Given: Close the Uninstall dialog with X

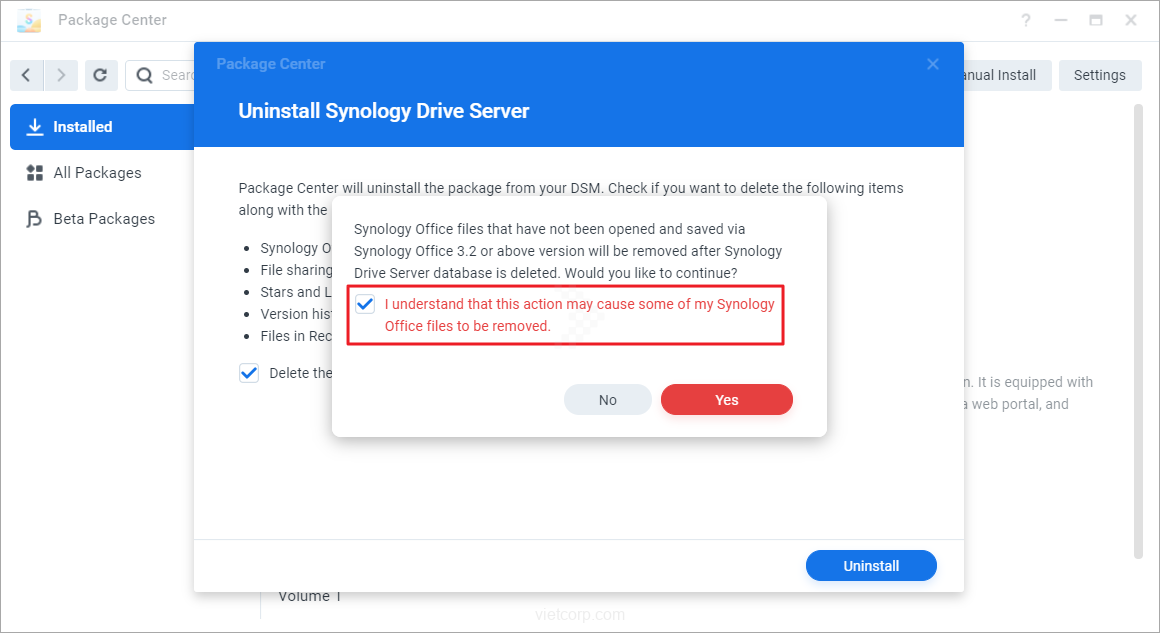Looking at the screenshot, I should click(933, 64).
